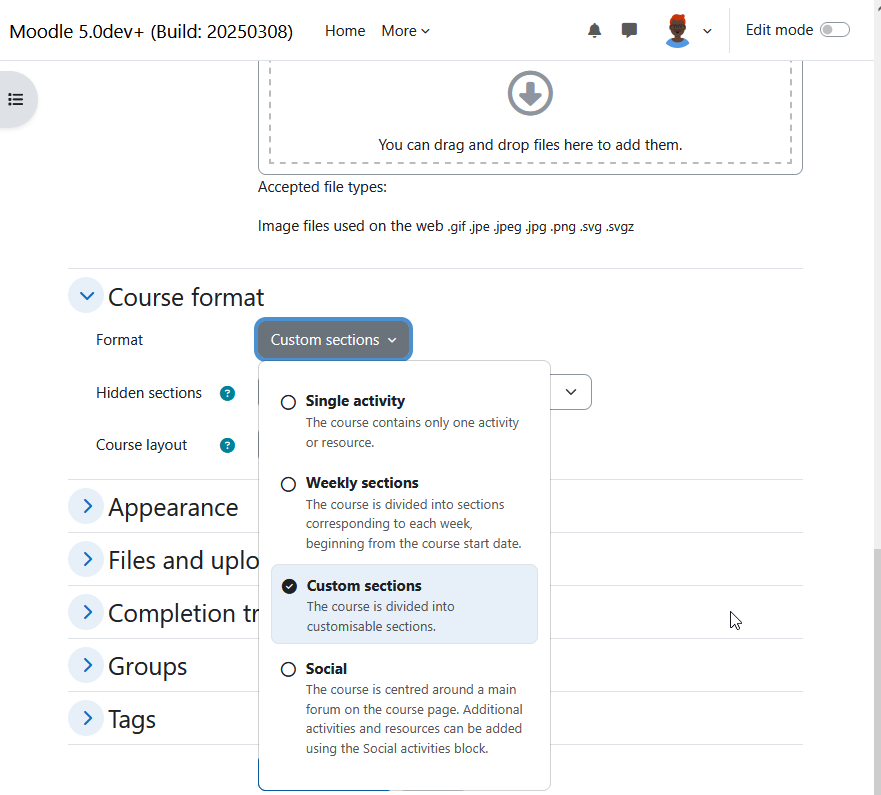Click the Accepted file types text

[x=322, y=187]
